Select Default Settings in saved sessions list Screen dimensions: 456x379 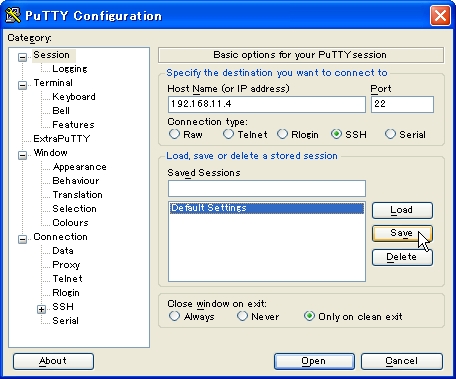click(267, 208)
